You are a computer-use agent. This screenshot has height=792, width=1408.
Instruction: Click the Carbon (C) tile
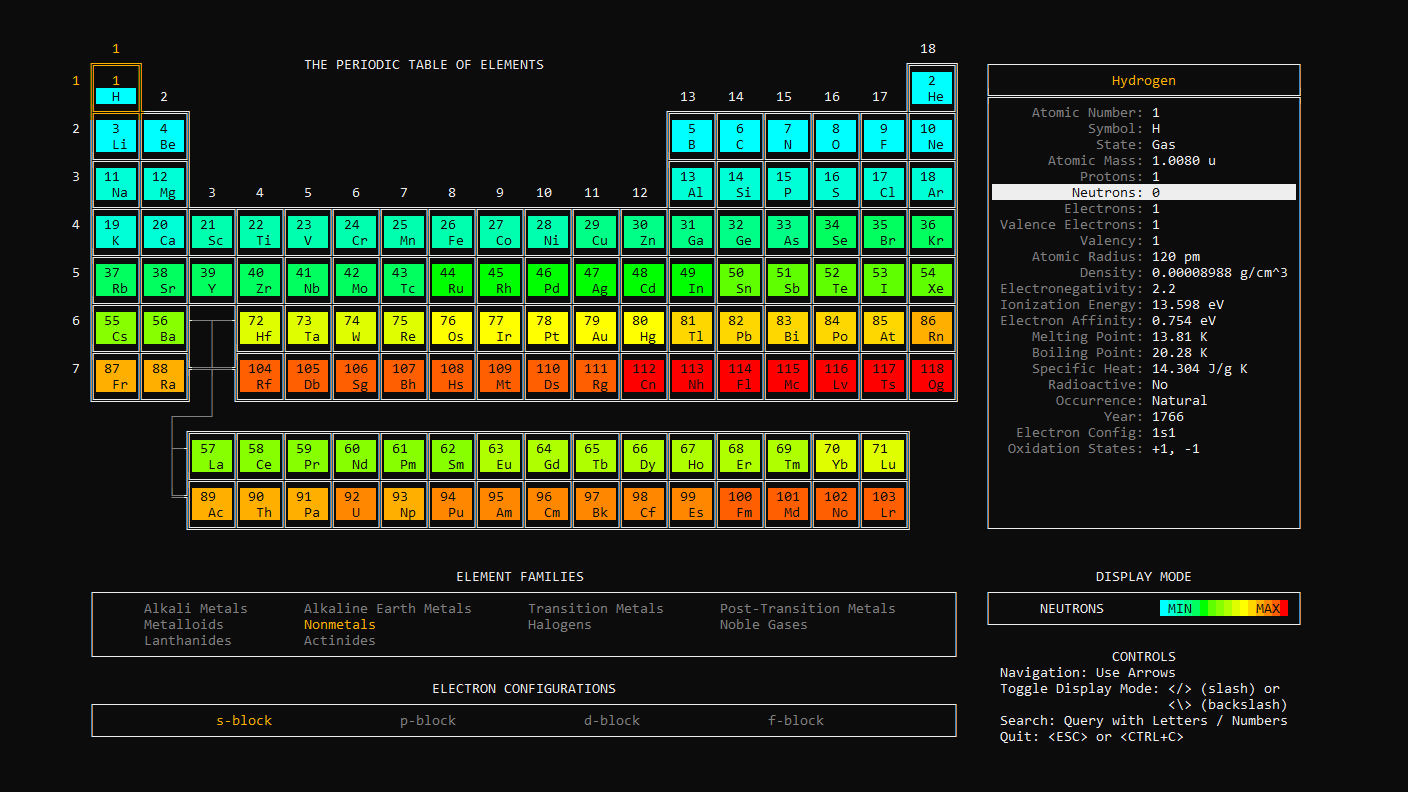coord(740,136)
